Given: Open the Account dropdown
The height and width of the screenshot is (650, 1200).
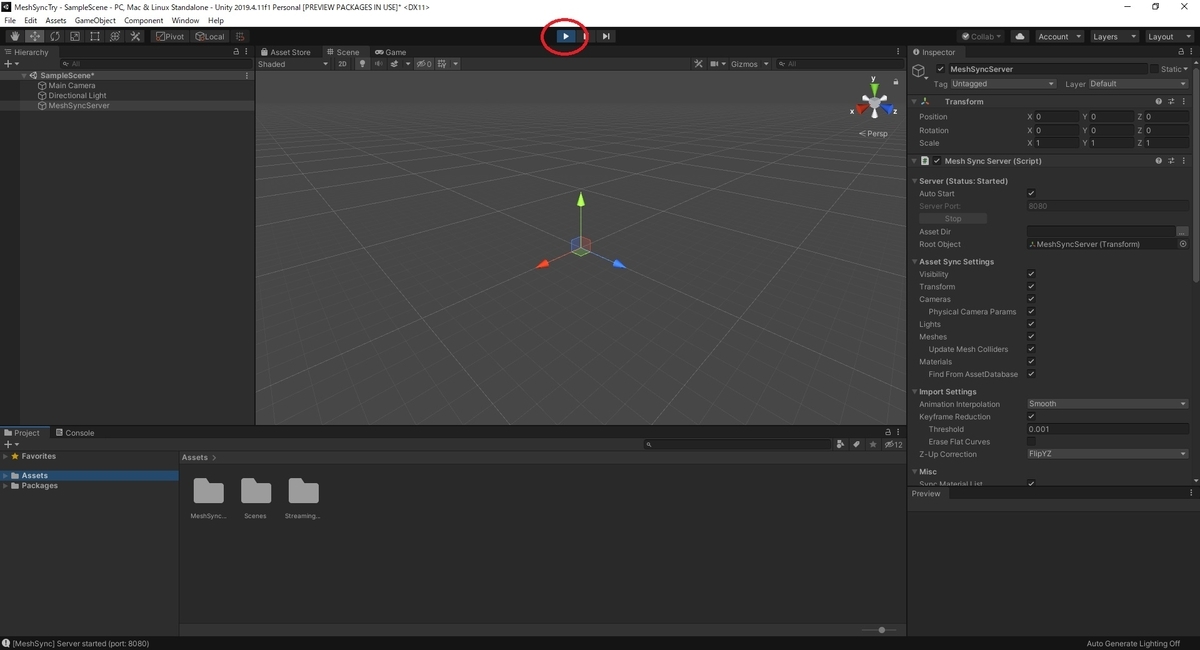Looking at the screenshot, I should [x=1058, y=37].
